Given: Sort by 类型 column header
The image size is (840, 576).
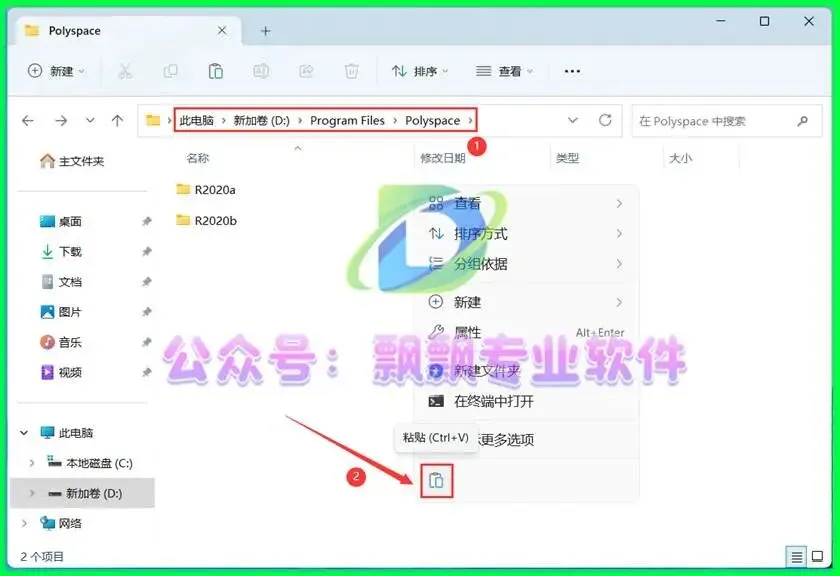Looking at the screenshot, I should click(x=567, y=158).
